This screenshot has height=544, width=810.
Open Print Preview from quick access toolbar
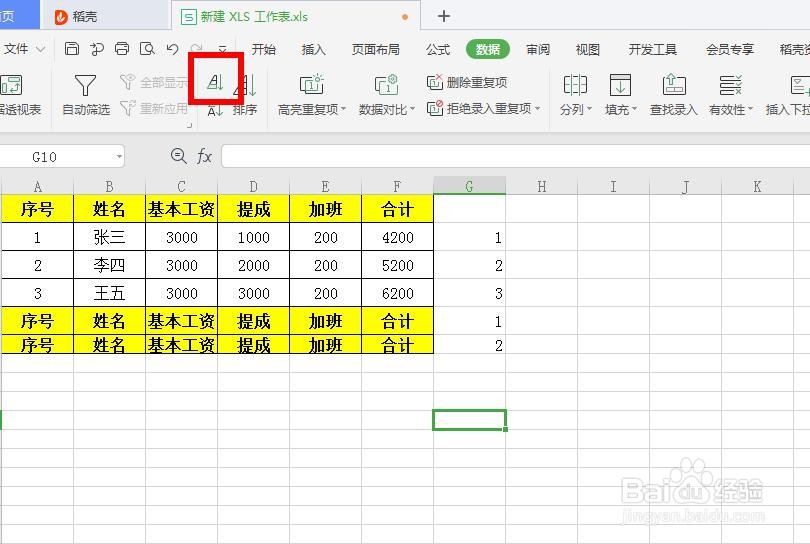[147, 49]
